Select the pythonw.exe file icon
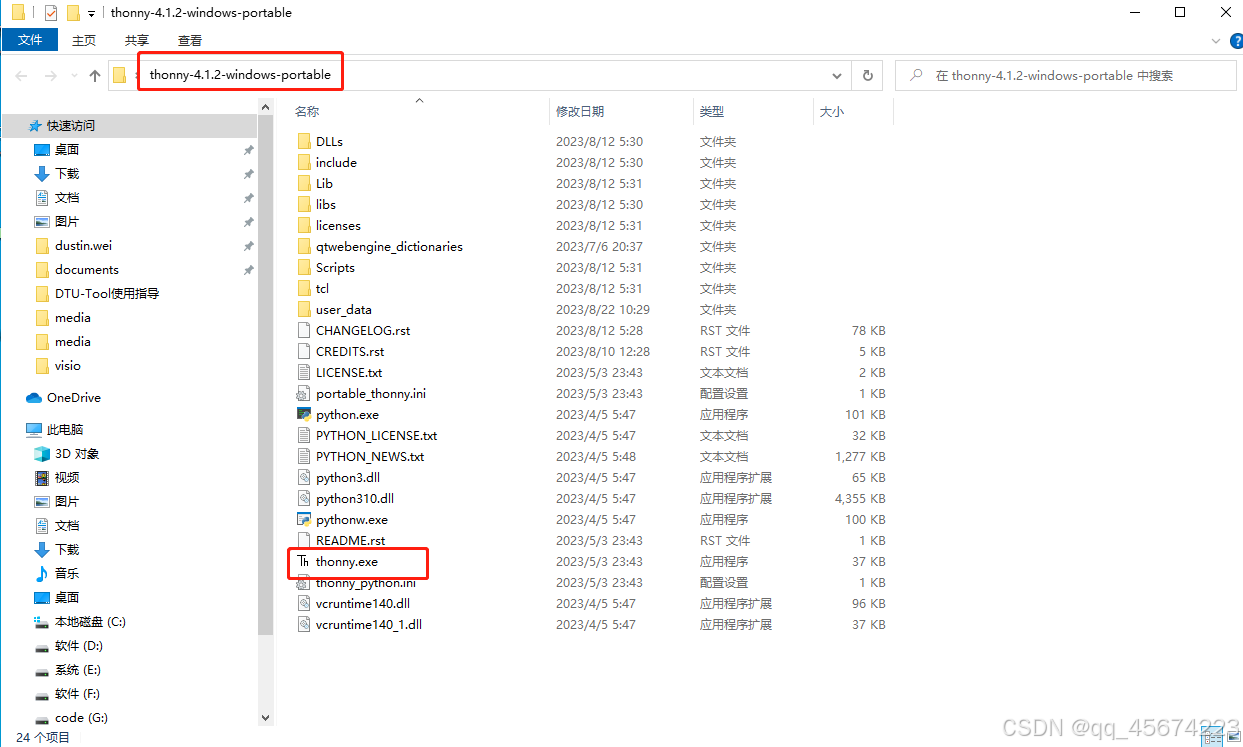Screen dimensions: 1243x747 click(304, 519)
